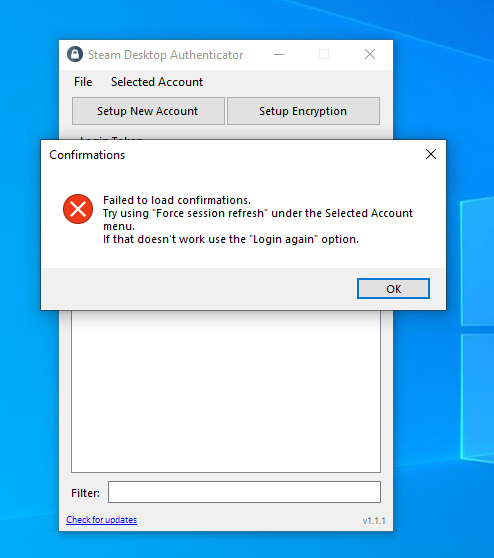Image resolution: width=494 pixels, height=558 pixels.
Task: Click the Steam Desktop Authenticator title text
Action: tap(165, 55)
